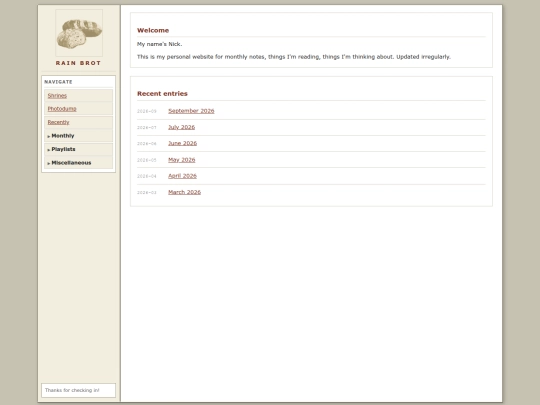Click the bread loaf logo image
Image resolution: width=540 pixels, height=405 pixels.
pos(79,33)
